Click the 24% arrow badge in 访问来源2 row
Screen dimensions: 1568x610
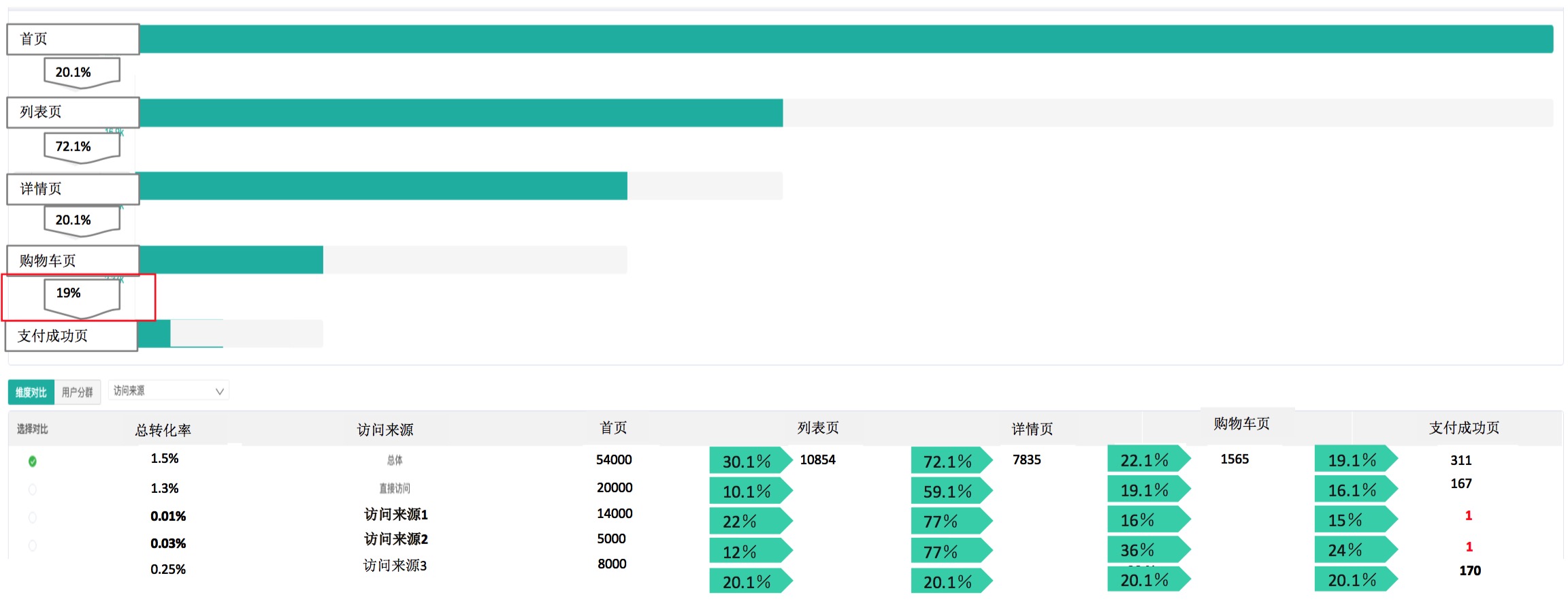coord(1356,549)
